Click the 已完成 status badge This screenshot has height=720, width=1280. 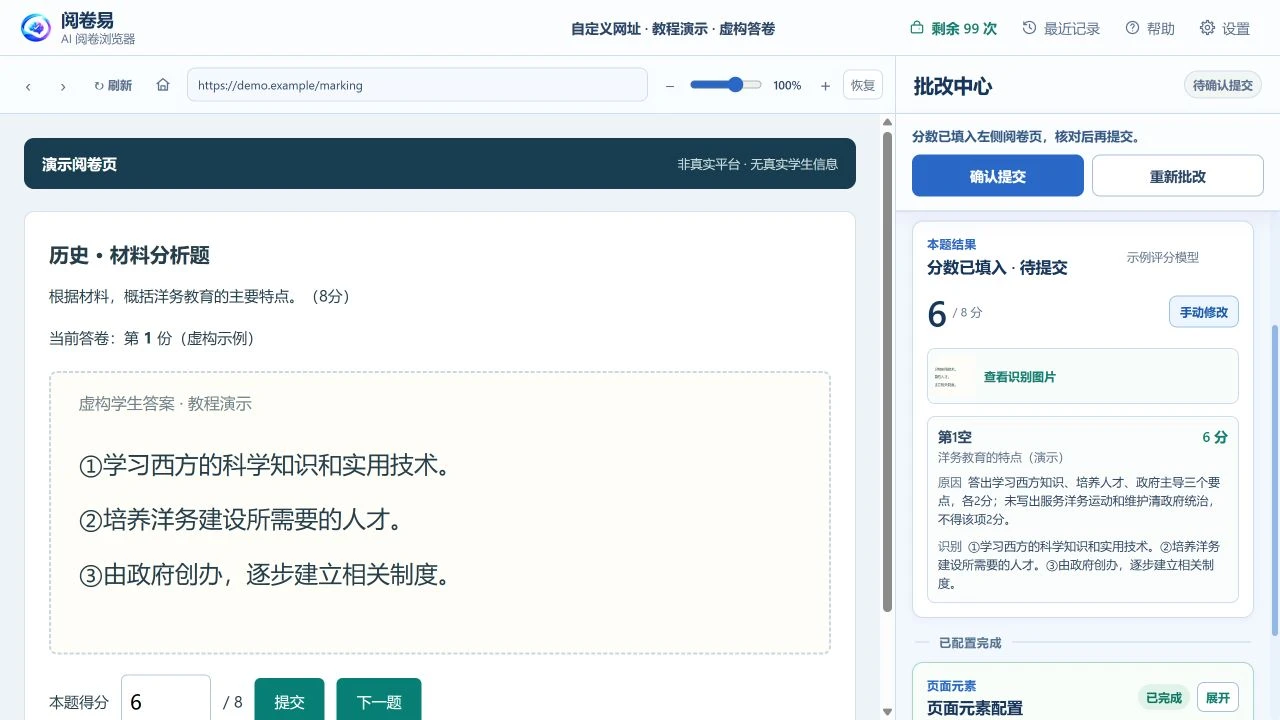[1164, 698]
